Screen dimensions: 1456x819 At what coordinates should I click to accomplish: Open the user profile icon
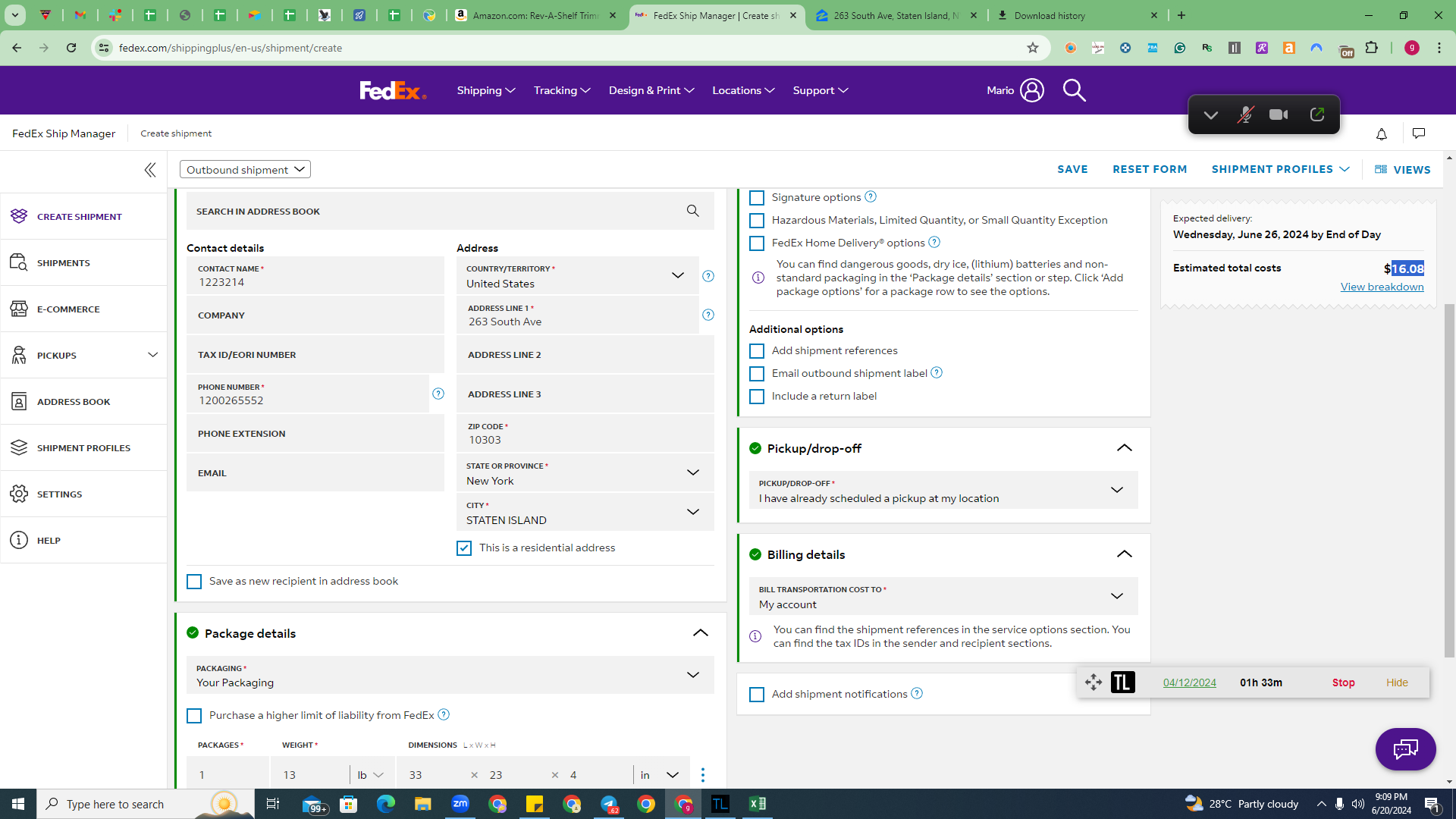pyautogui.click(x=1031, y=90)
